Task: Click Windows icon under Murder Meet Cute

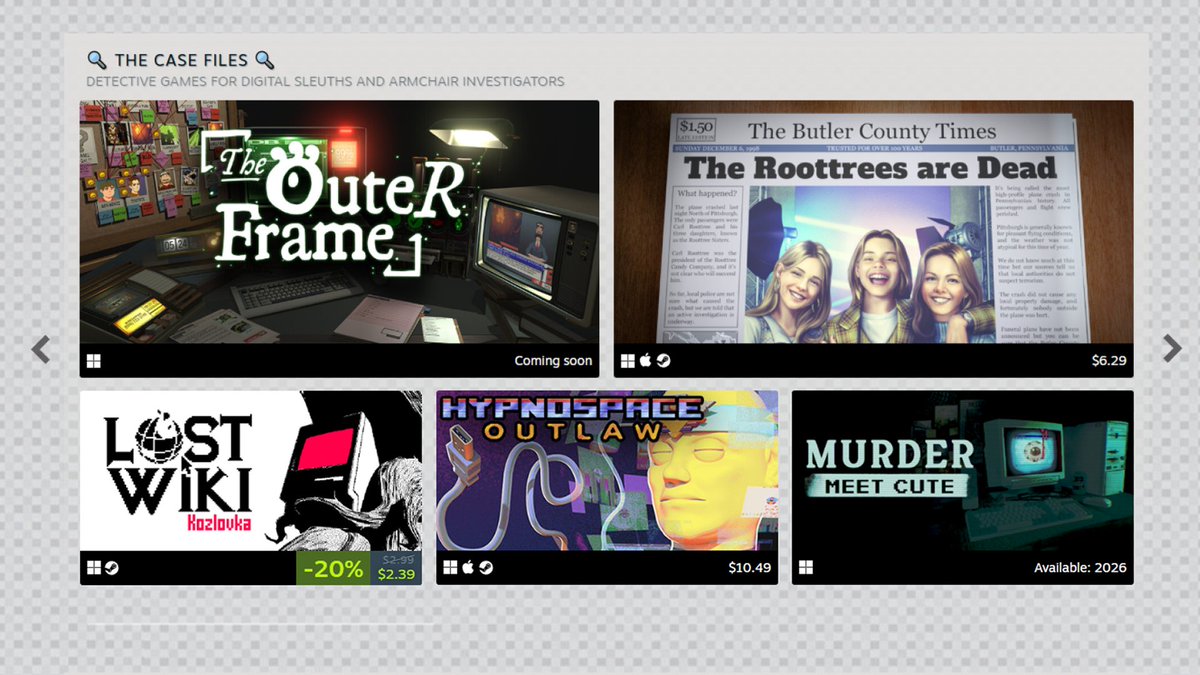Action: (806, 568)
